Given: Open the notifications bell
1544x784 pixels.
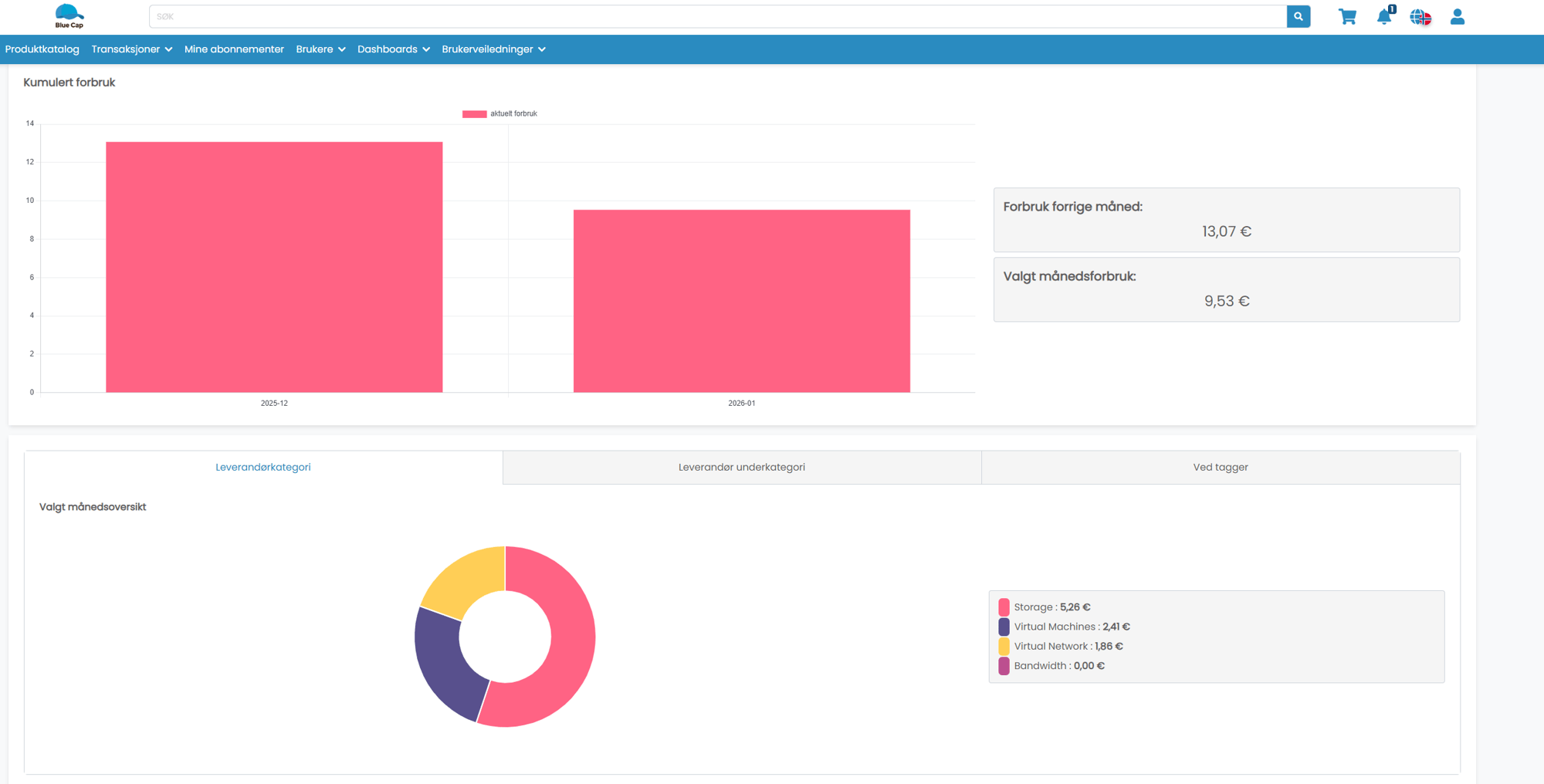Looking at the screenshot, I should tap(1383, 17).
